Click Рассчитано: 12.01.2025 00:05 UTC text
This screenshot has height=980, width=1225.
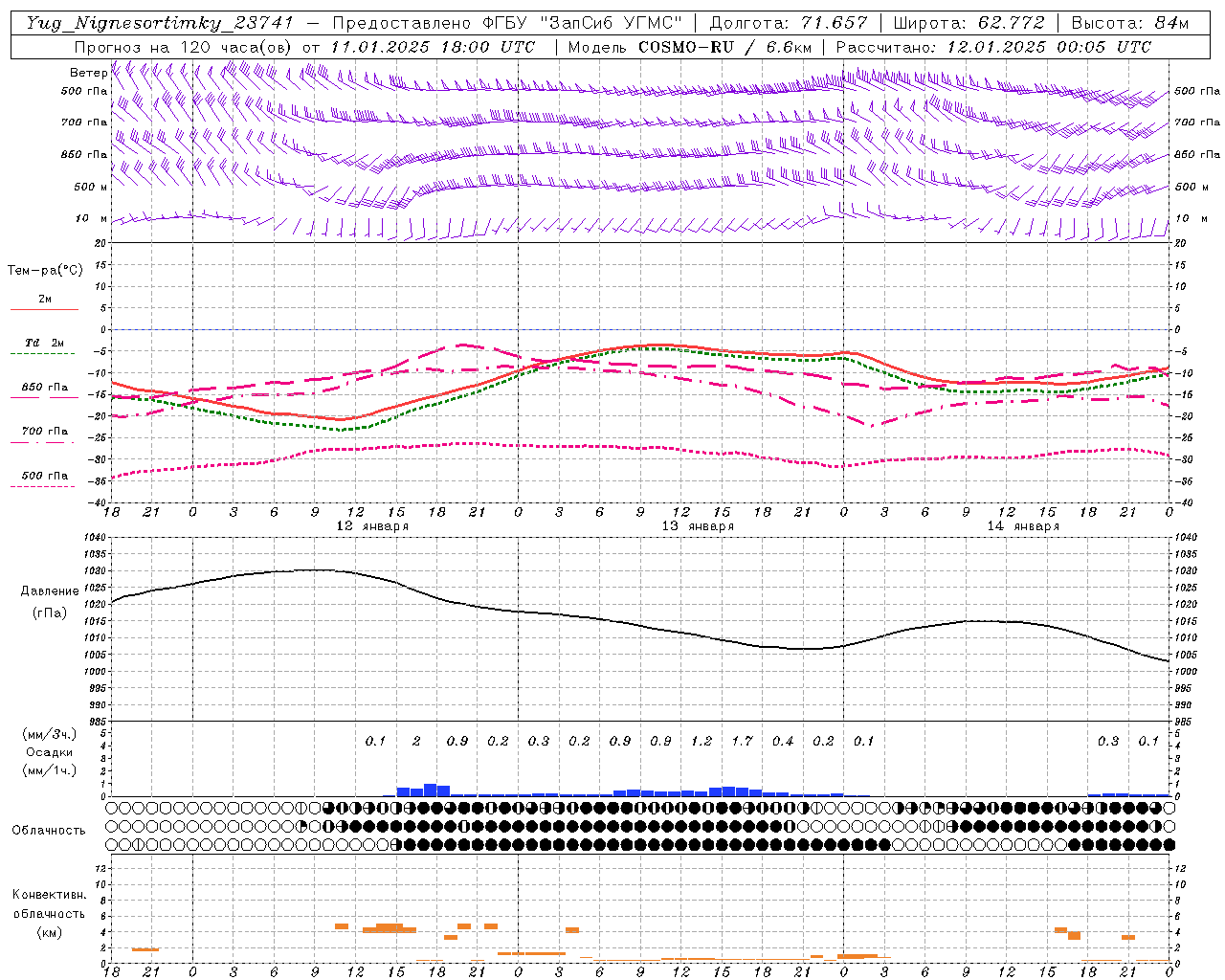click(993, 47)
